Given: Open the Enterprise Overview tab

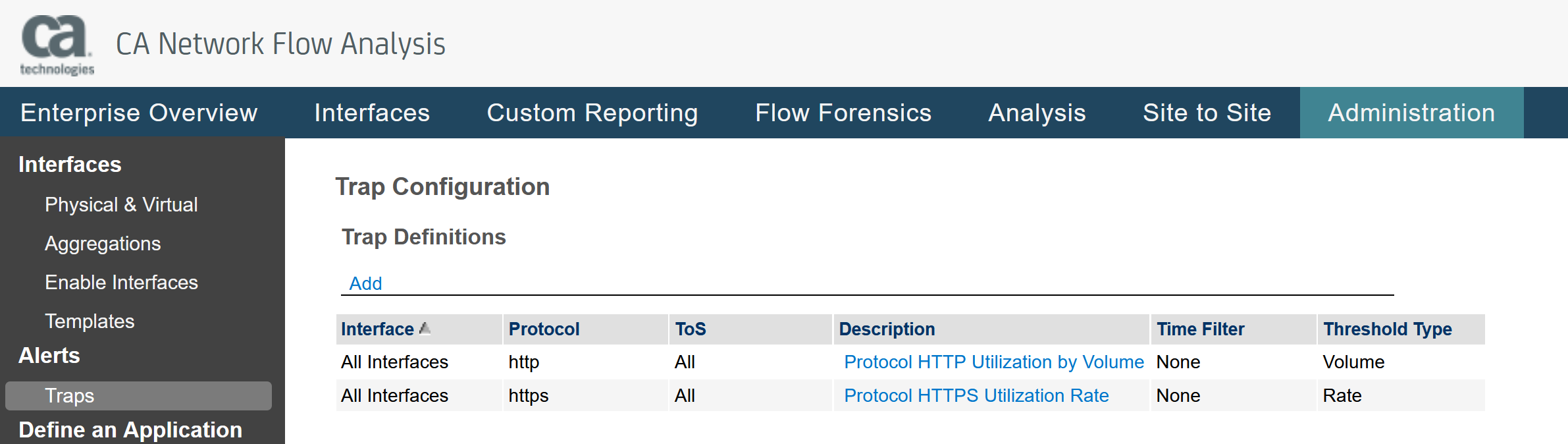Looking at the screenshot, I should (139, 113).
